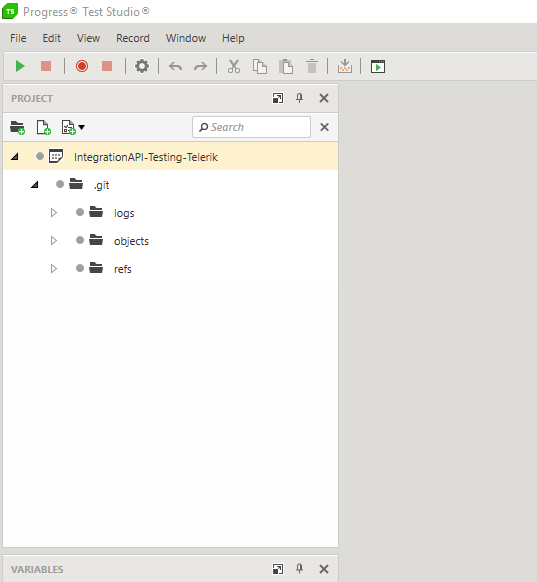
Task: Open the run window icon in toolbar
Action: [378, 67]
